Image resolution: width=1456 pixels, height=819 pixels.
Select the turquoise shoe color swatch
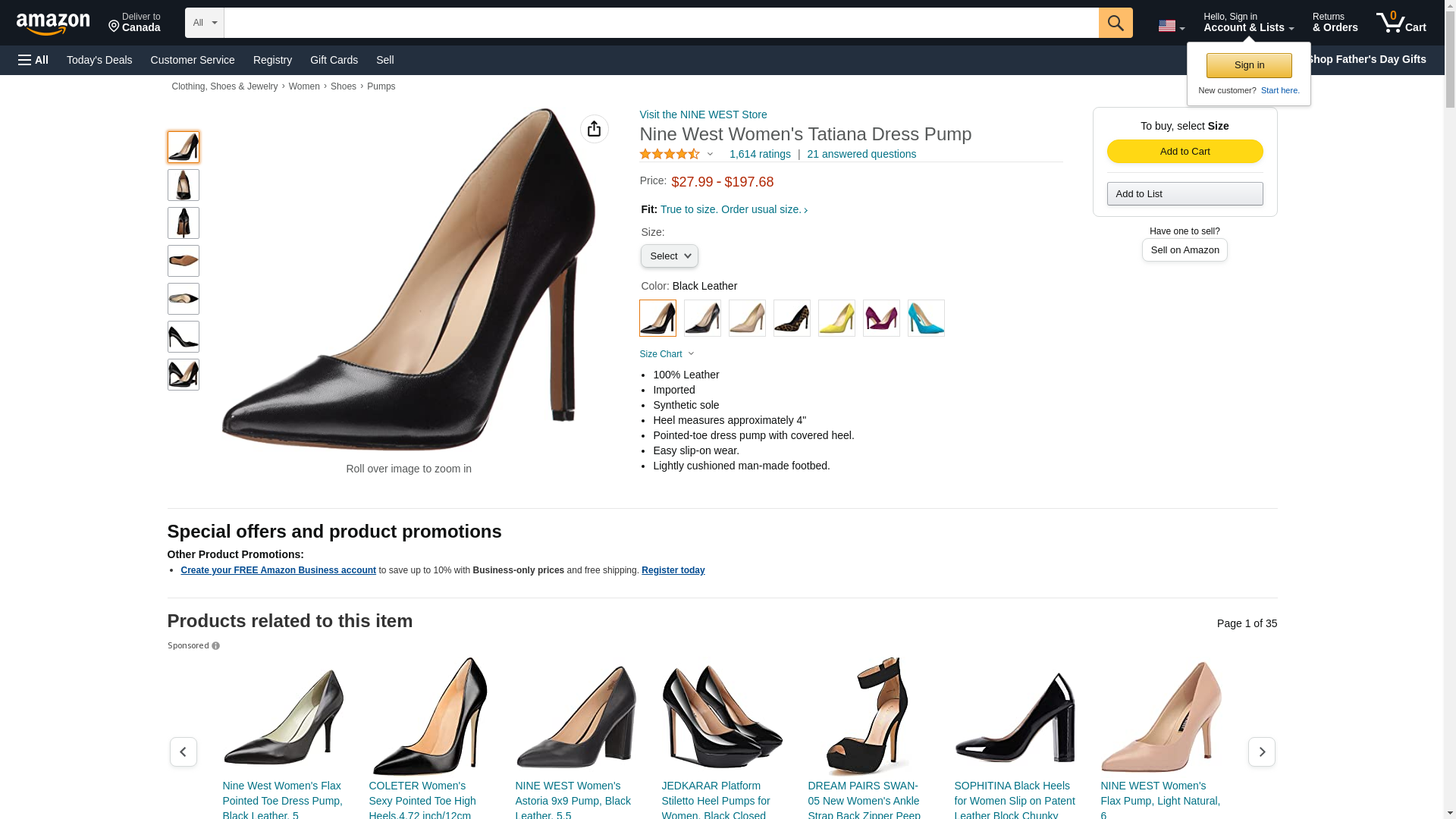[x=926, y=318]
